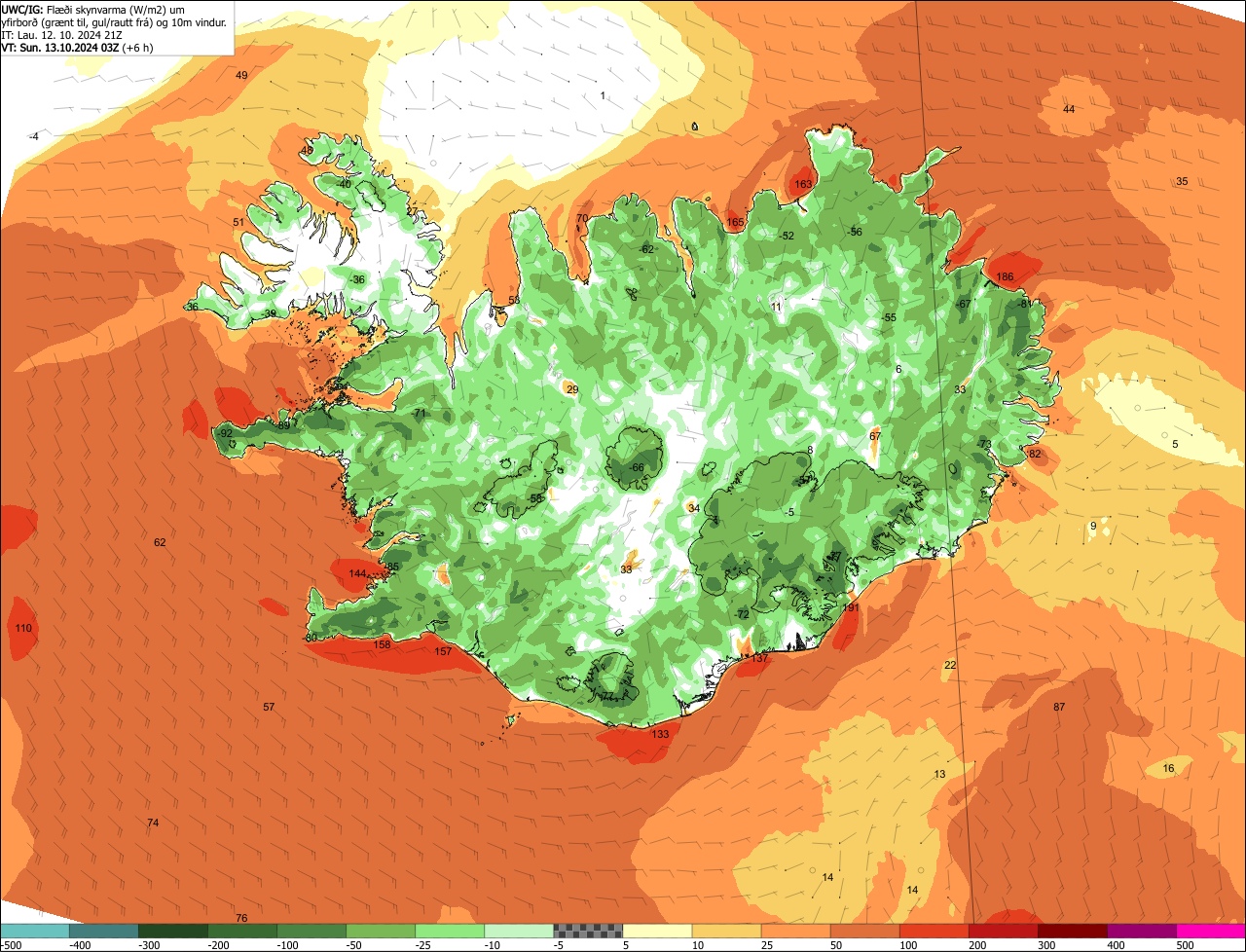Click the map value "133" south of Iceland
Screen dimensions: 1246x952
(661, 735)
